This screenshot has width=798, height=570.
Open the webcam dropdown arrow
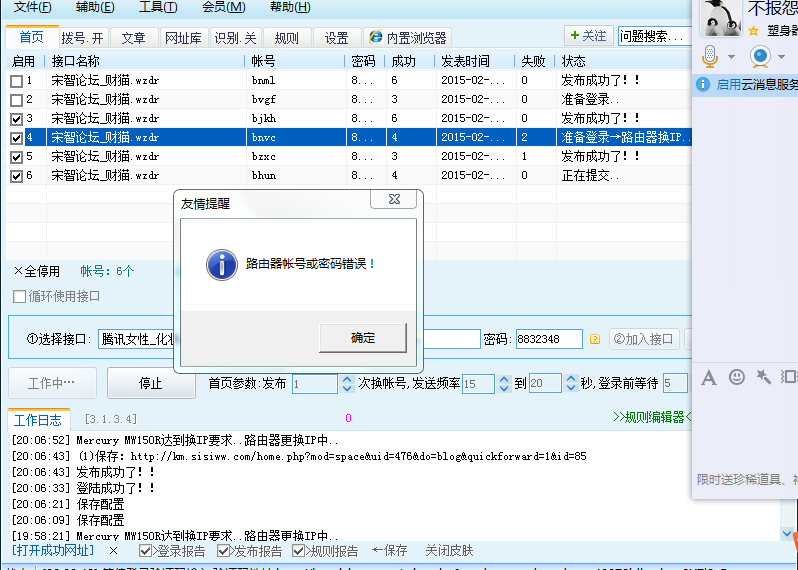782,56
